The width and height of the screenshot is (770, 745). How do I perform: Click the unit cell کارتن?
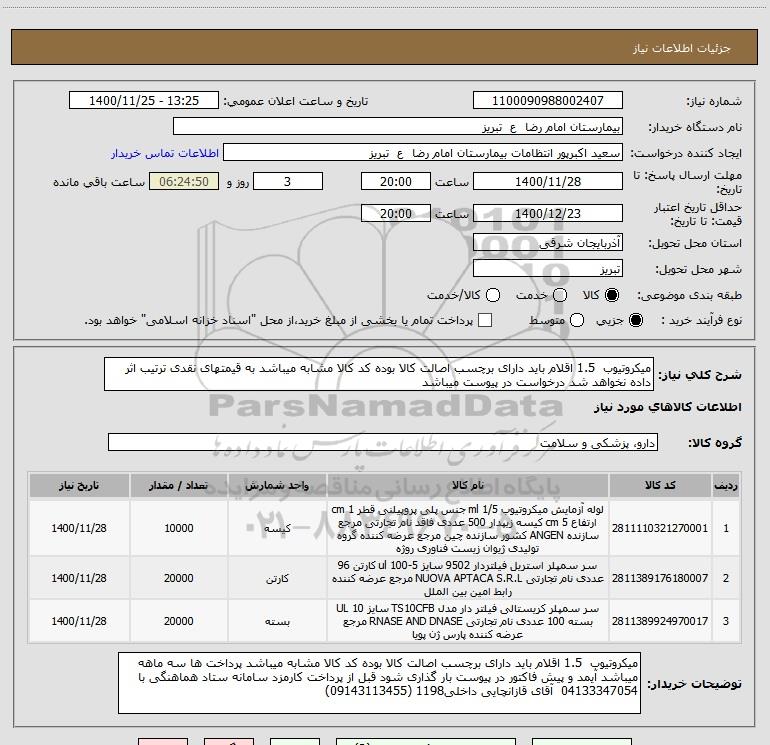(277, 579)
